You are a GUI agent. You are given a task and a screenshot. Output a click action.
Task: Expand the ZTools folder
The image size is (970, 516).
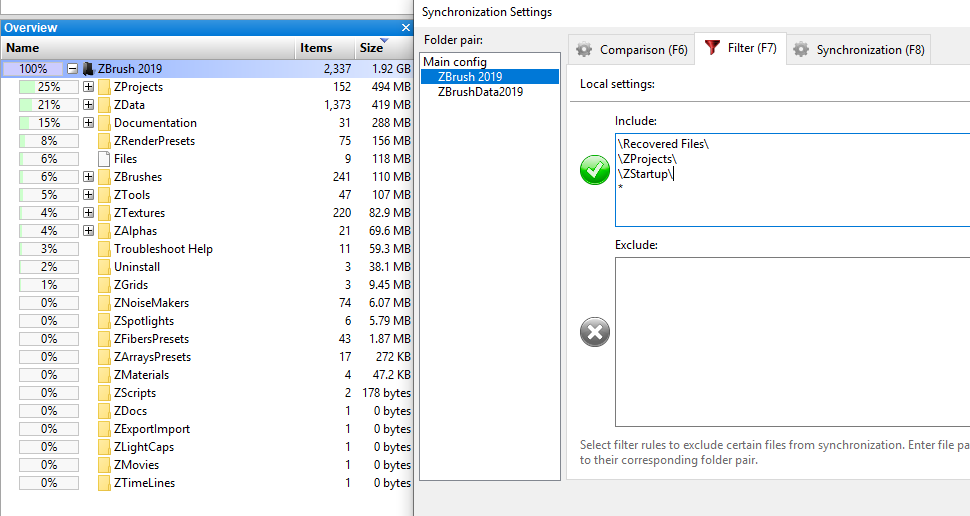click(x=88, y=194)
